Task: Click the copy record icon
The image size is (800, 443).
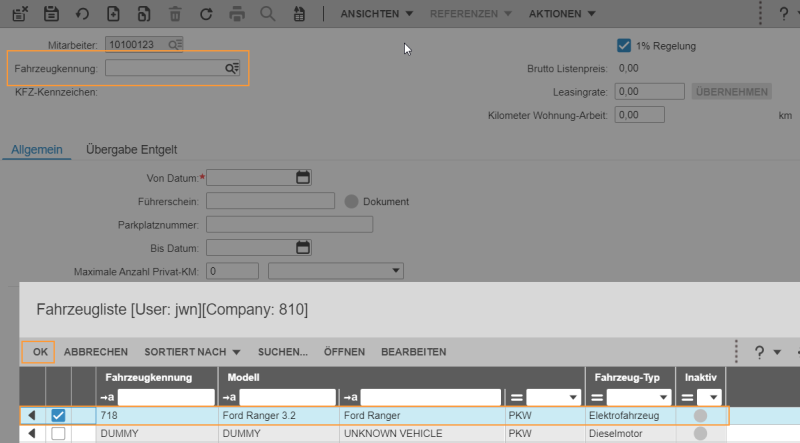Action: [x=144, y=14]
